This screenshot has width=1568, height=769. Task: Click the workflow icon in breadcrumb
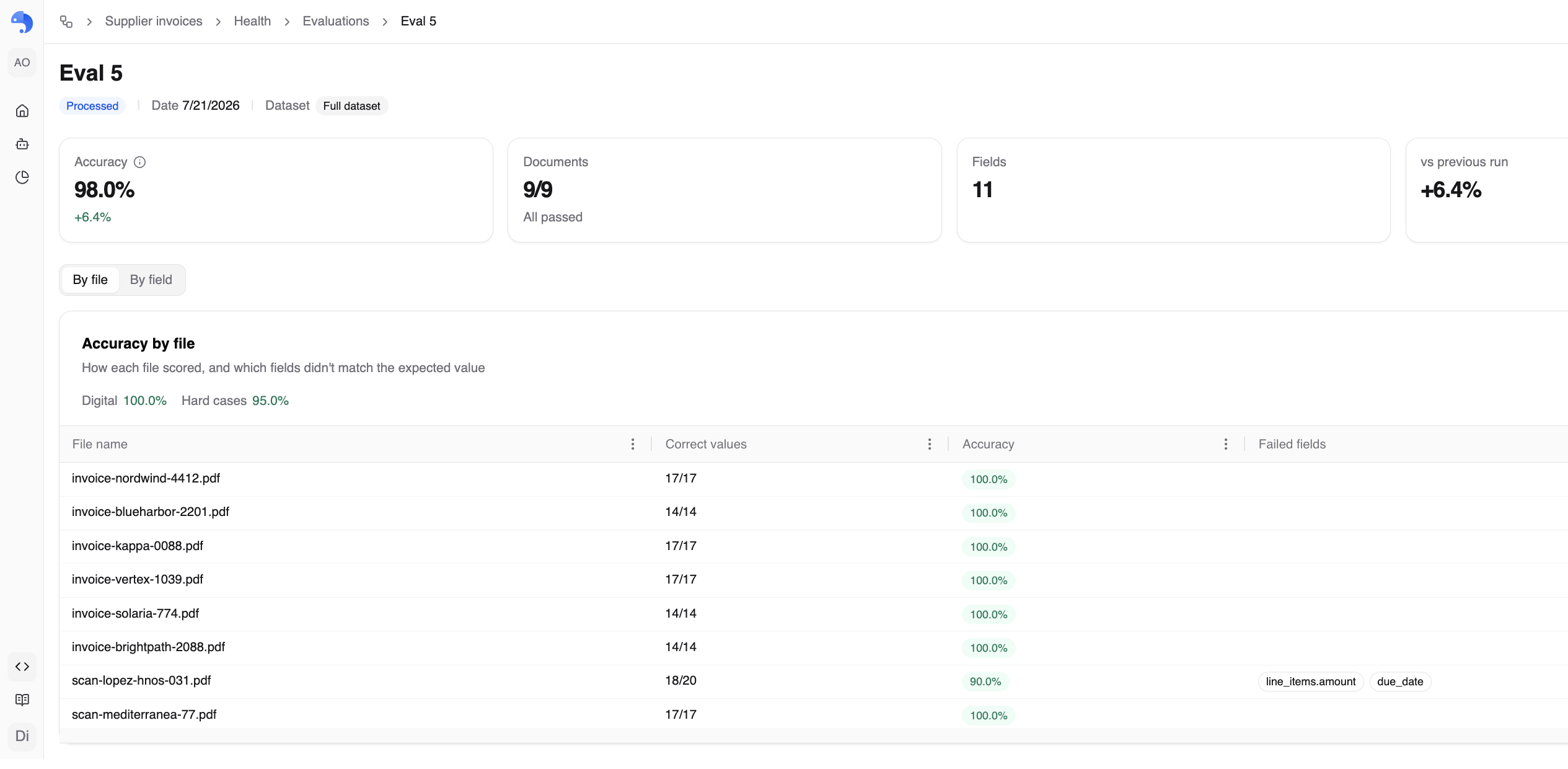click(66, 22)
